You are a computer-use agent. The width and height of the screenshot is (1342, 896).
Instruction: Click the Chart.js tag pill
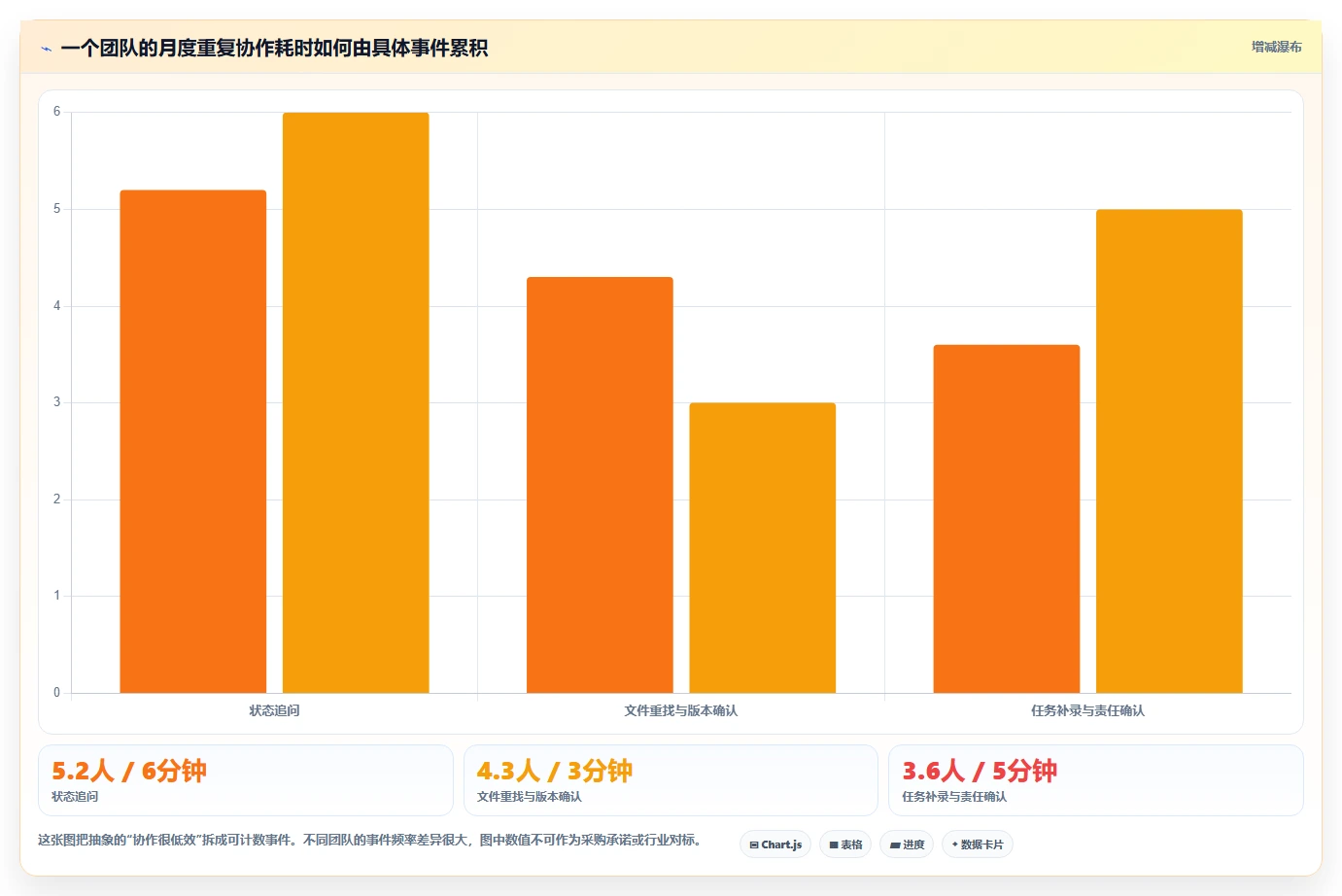tap(775, 844)
